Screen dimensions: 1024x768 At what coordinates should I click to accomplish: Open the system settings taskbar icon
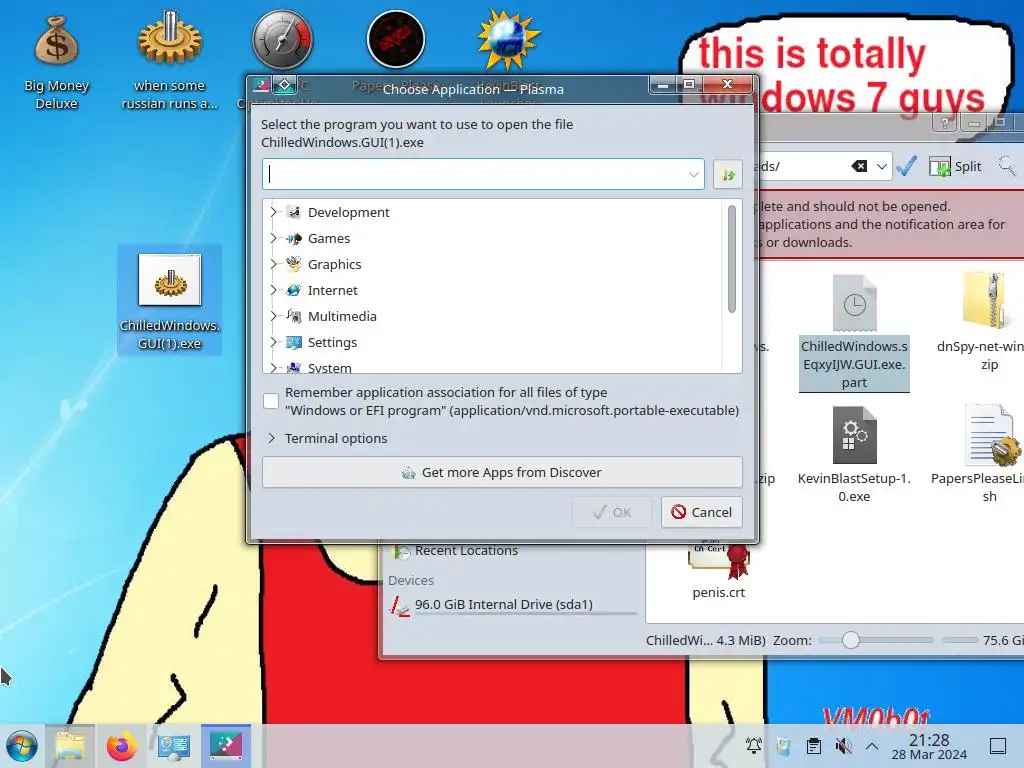click(174, 746)
